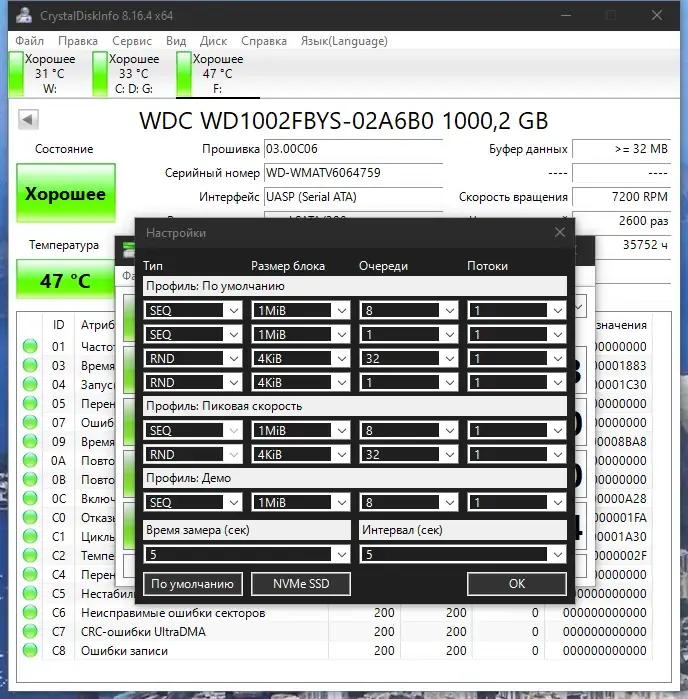Image resolution: width=688 pixels, height=699 pixels.
Task: Click the Прошивка field 03.00C06
Action: click(x=353, y=149)
